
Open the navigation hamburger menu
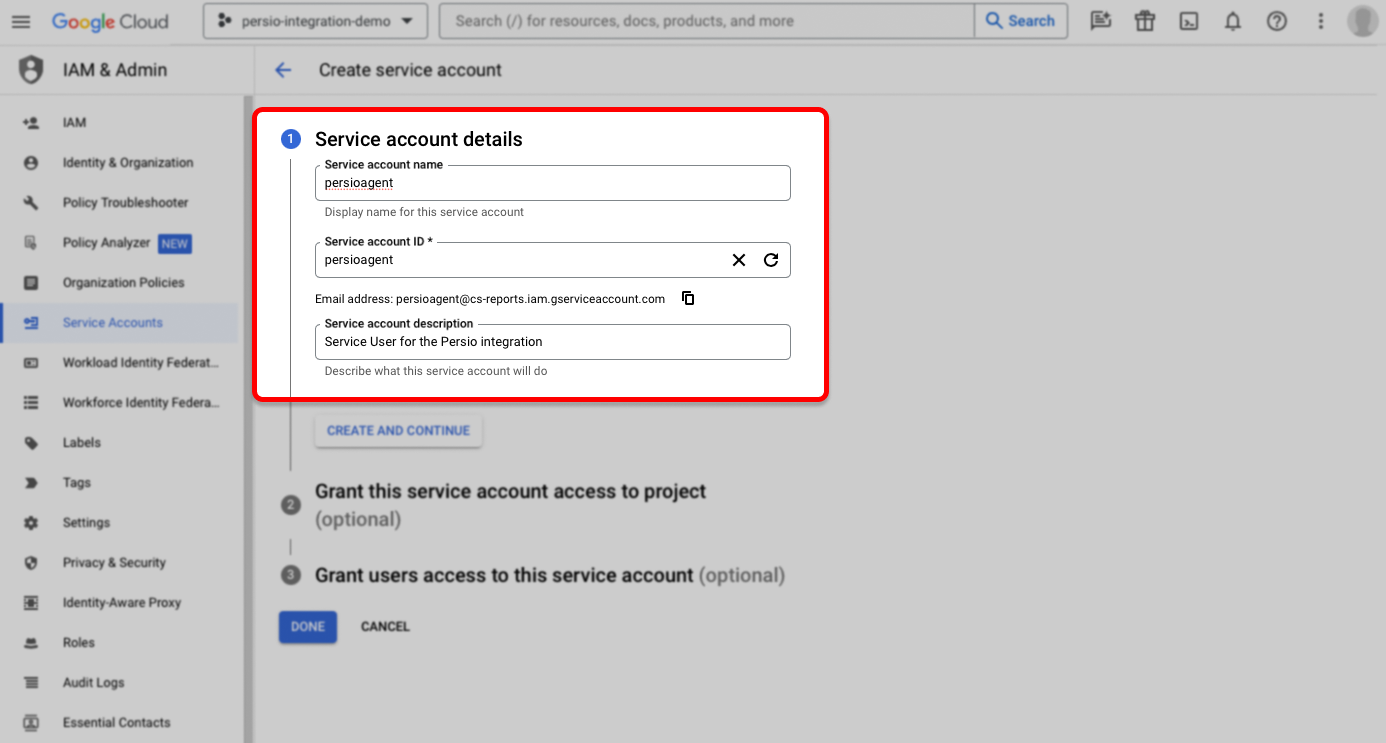21,21
